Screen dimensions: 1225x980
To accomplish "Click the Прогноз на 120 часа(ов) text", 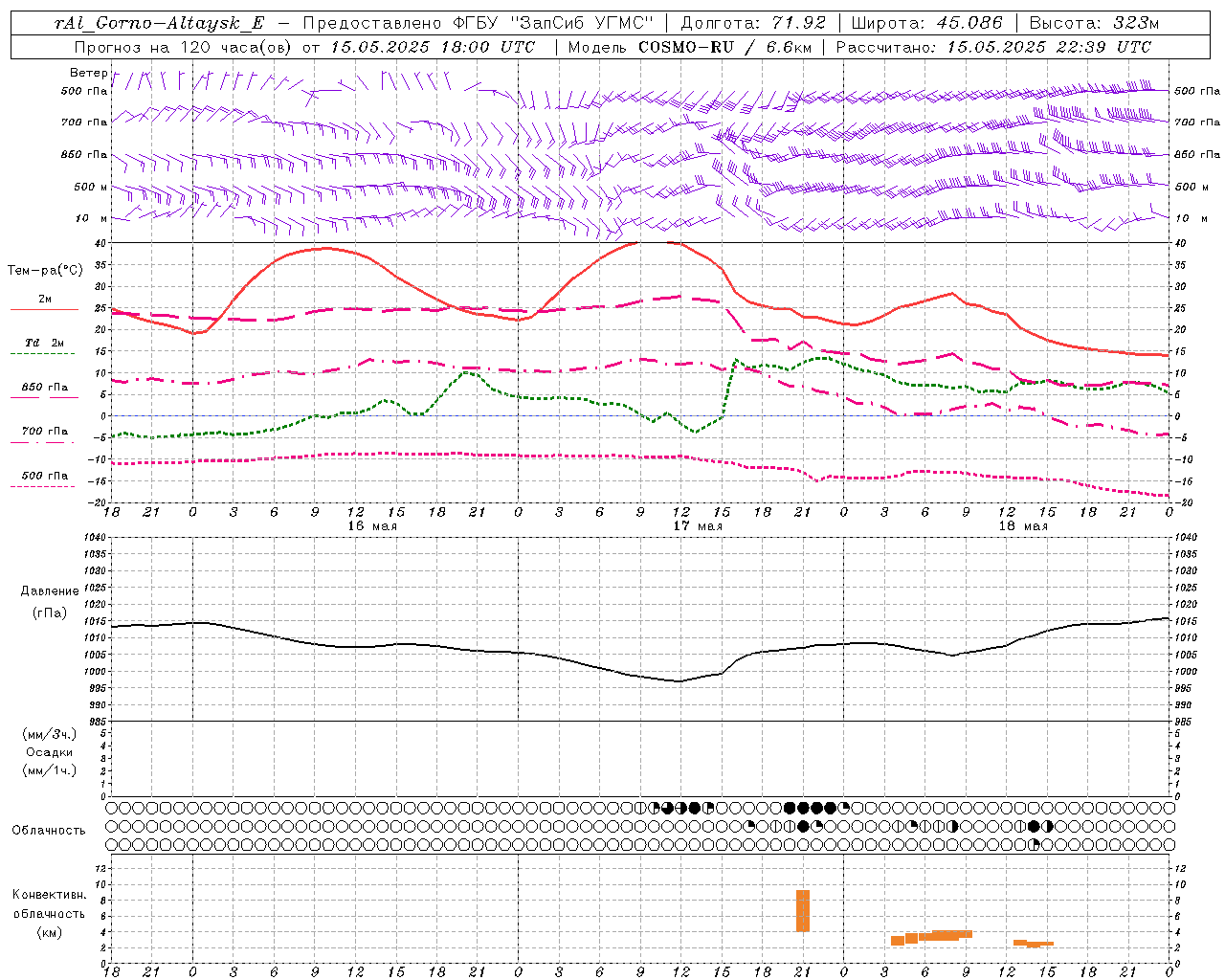I will pos(184,47).
